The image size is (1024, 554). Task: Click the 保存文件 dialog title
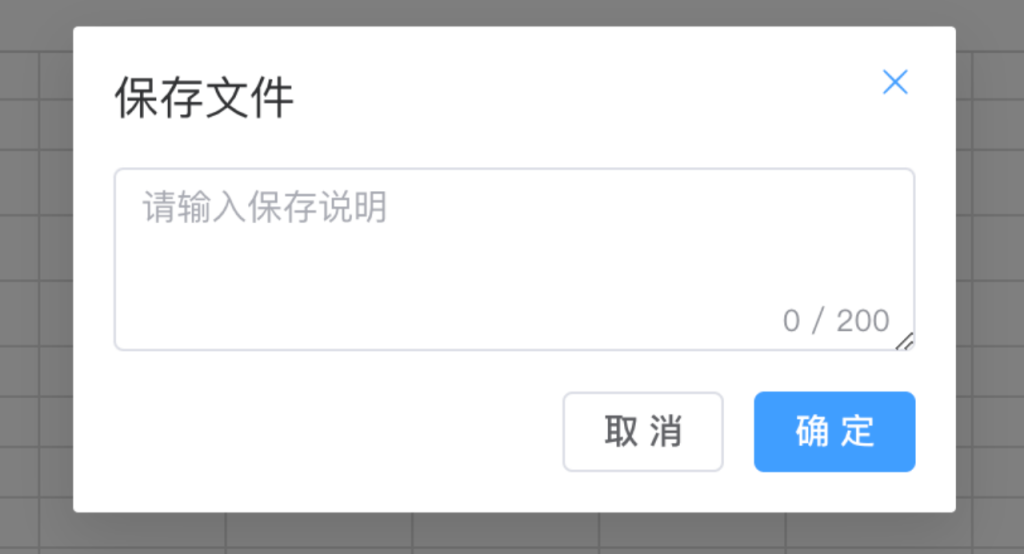204,97
